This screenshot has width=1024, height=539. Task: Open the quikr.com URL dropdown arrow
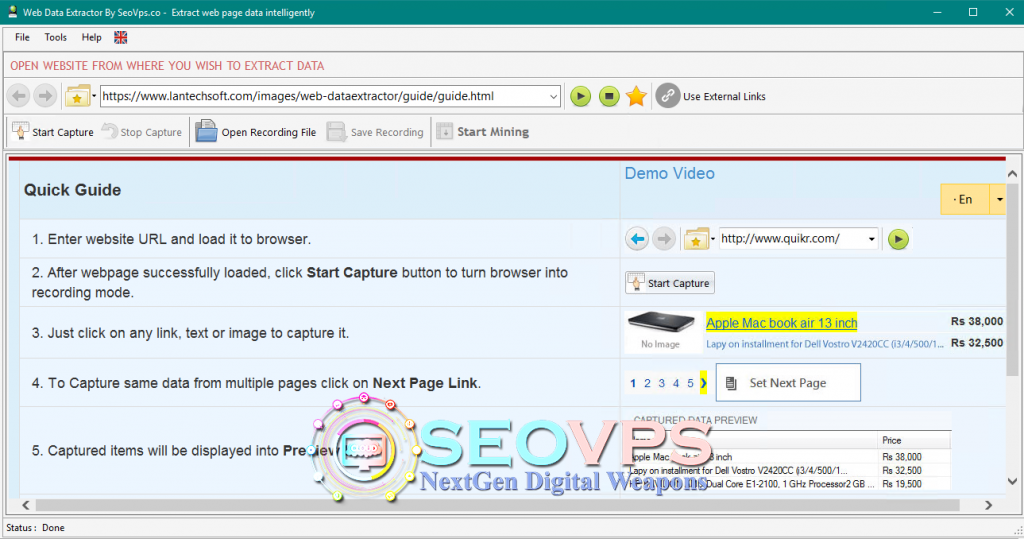pos(872,239)
